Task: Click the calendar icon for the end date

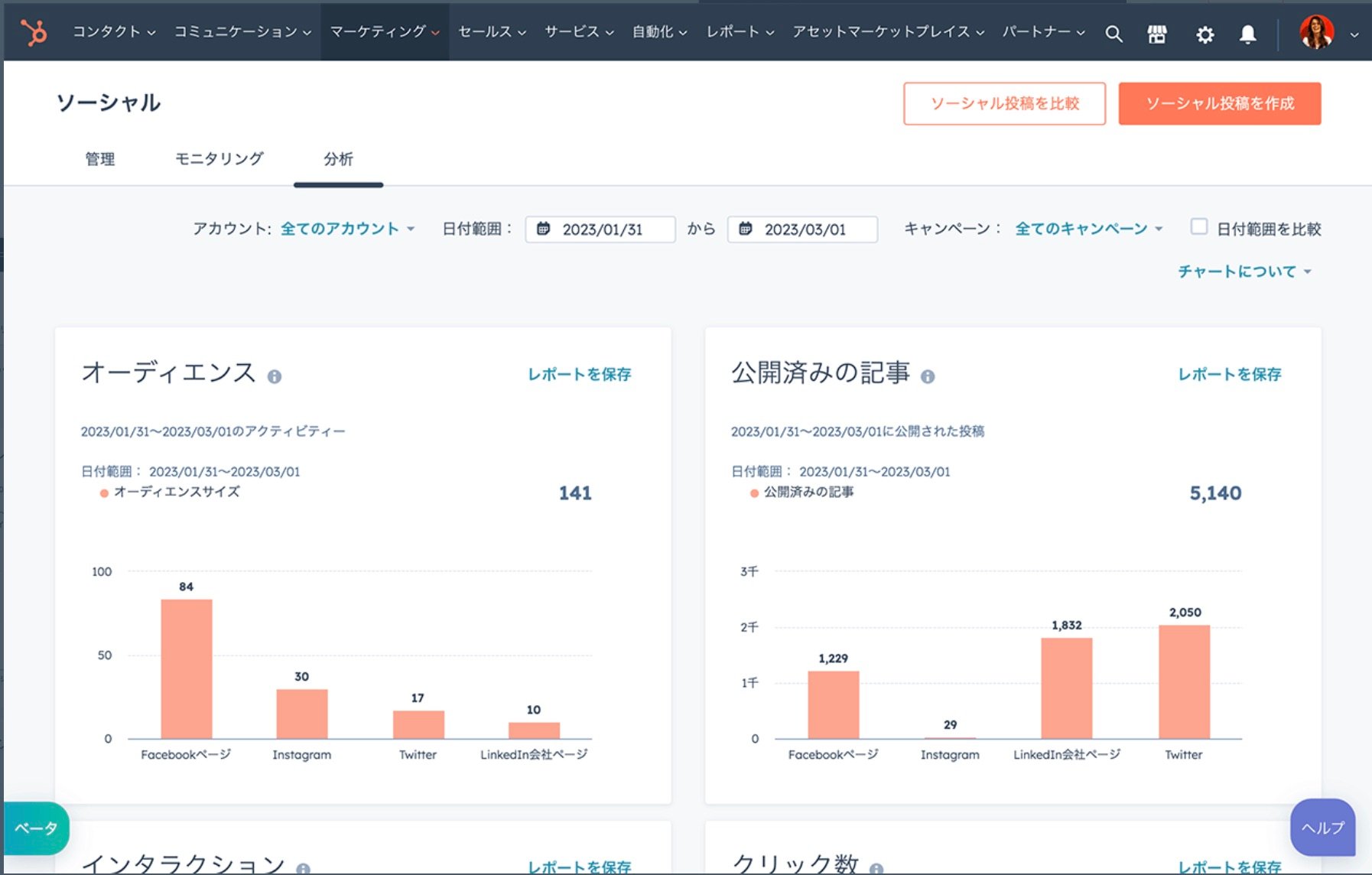Action: pyautogui.click(x=746, y=229)
